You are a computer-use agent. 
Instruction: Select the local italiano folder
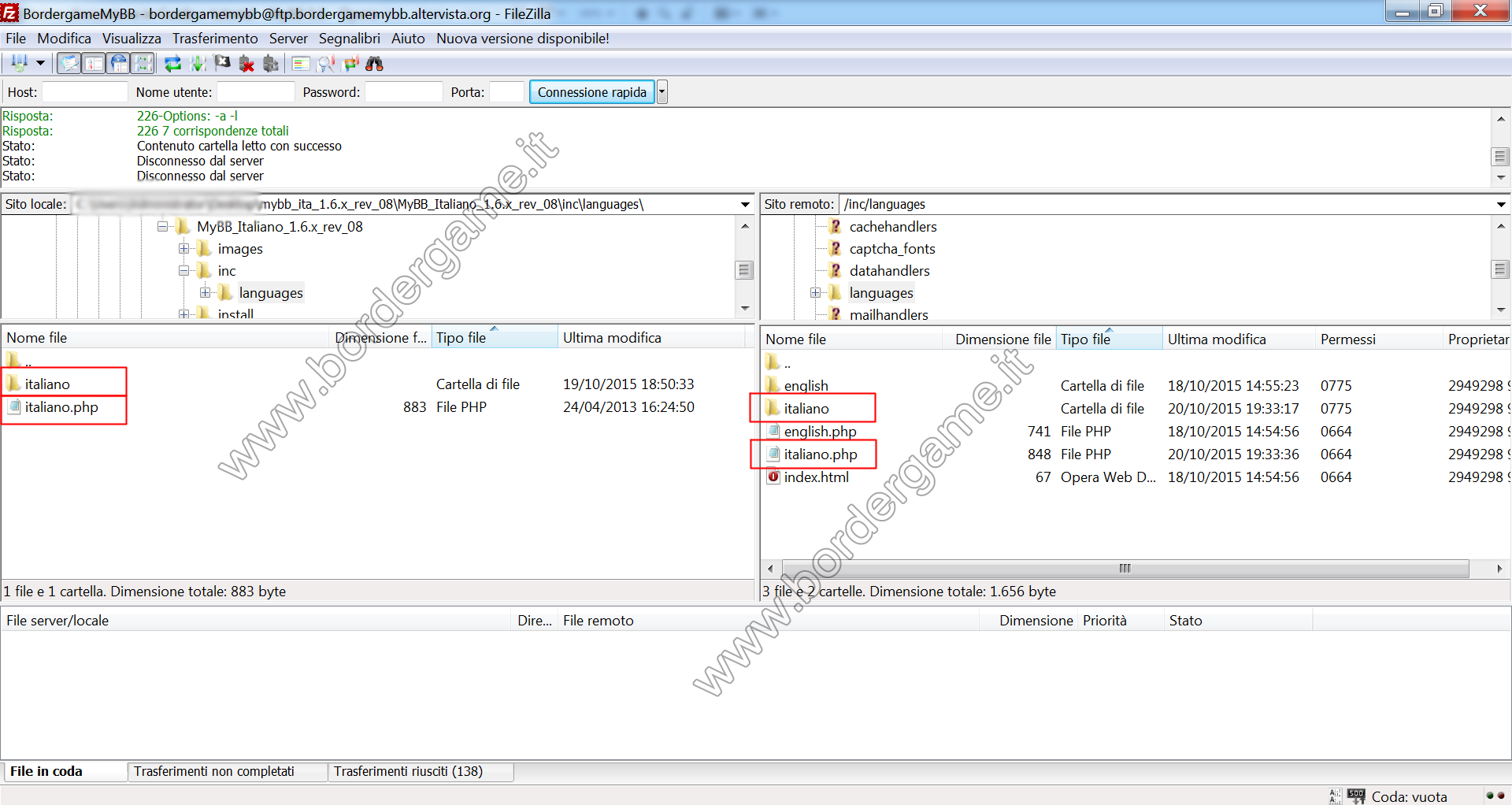(47, 384)
